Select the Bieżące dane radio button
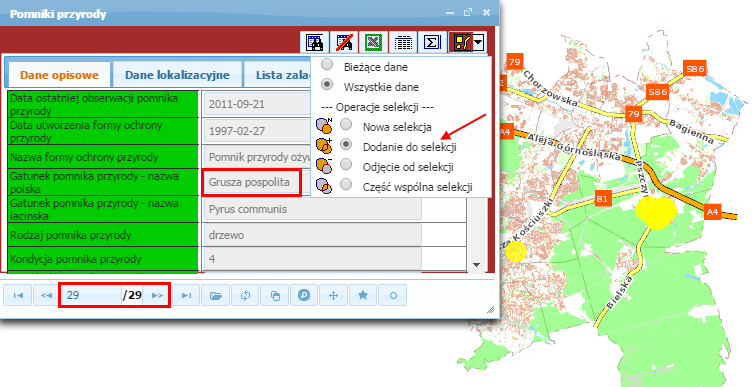 point(327,64)
